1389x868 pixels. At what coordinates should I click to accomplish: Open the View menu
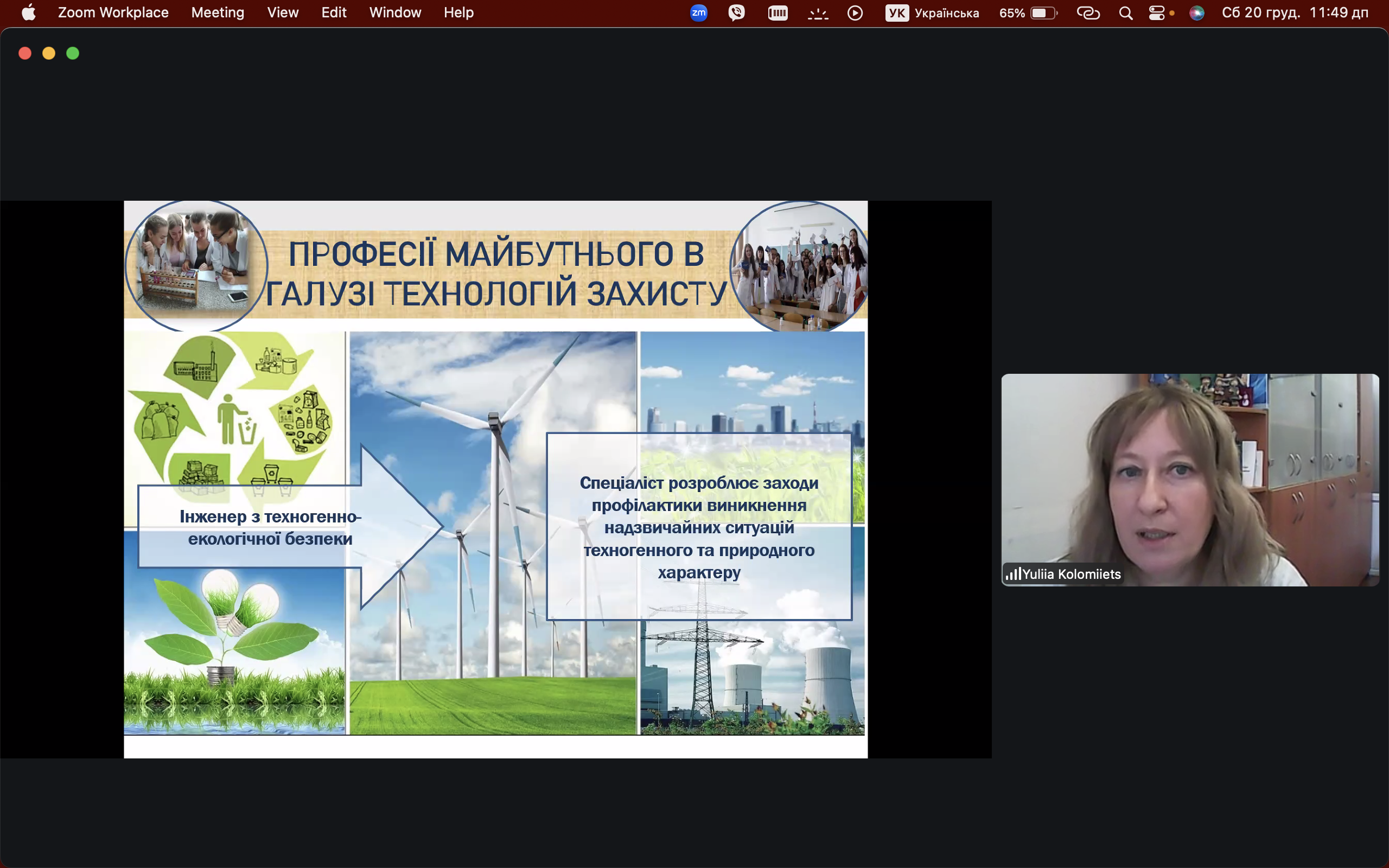(282, 12)
